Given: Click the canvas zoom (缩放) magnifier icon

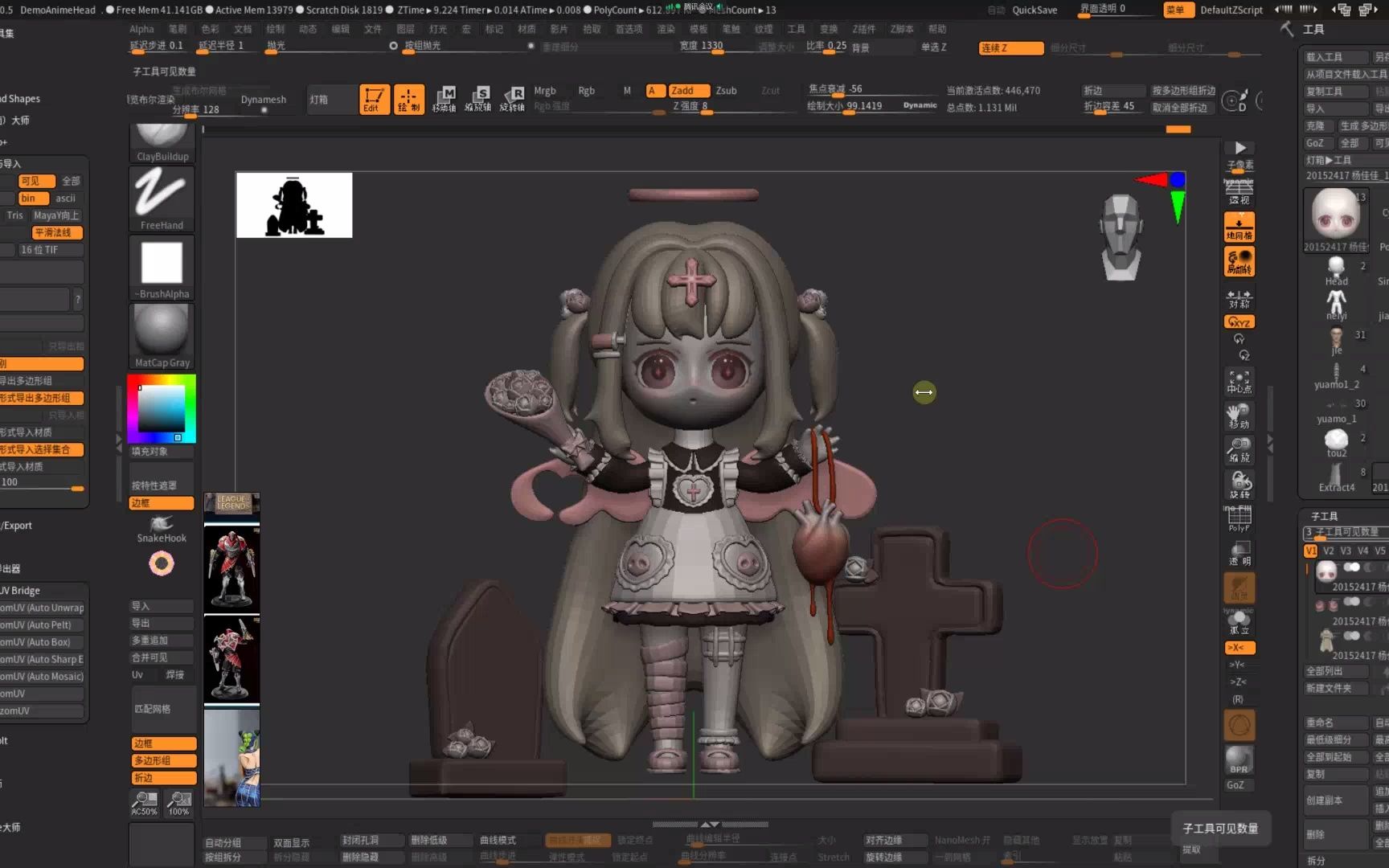Looking at the screenshot, I should point(1239,450).
